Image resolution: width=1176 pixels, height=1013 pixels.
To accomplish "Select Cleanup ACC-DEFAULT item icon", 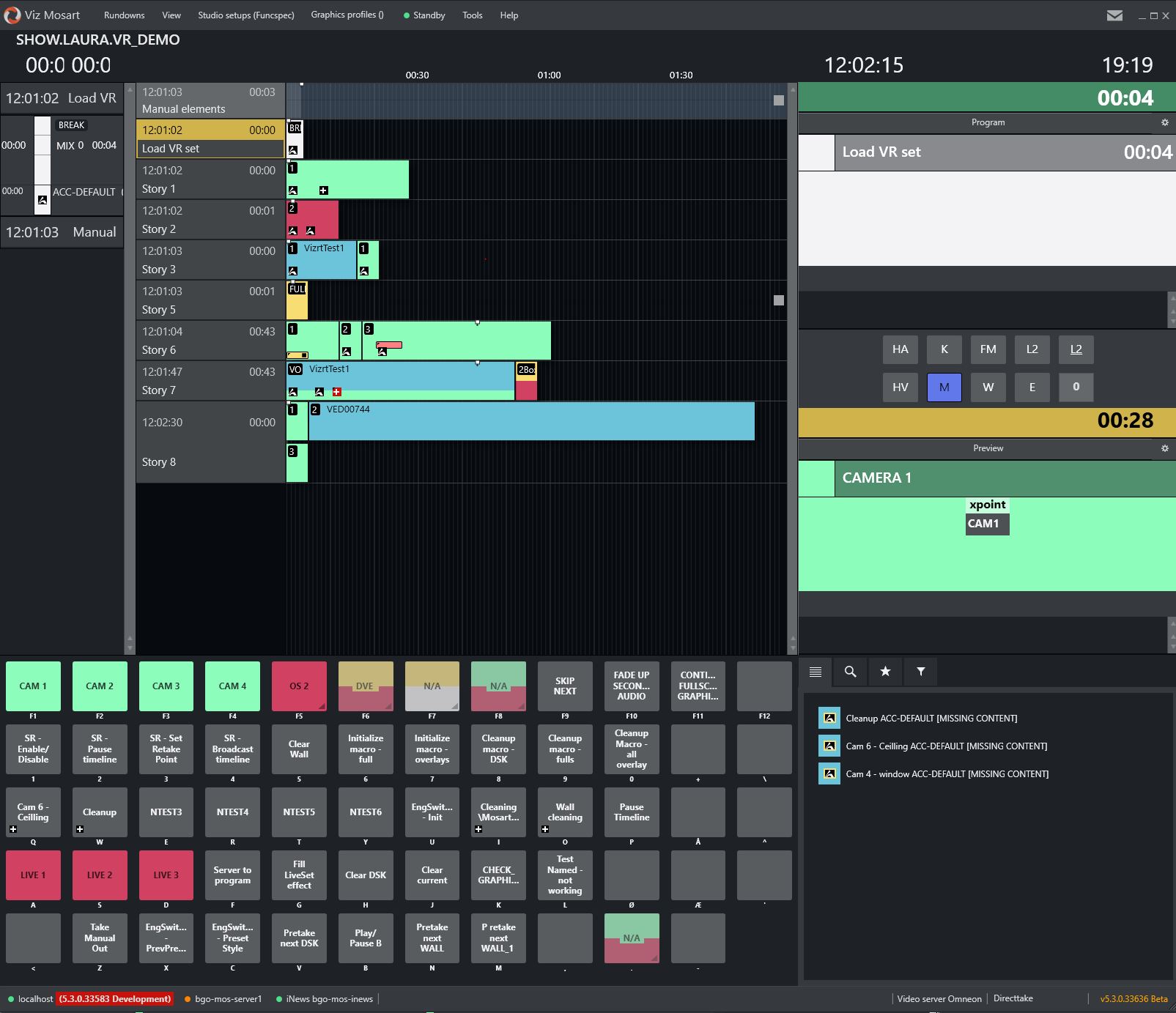I will click(x=829, y=718).
